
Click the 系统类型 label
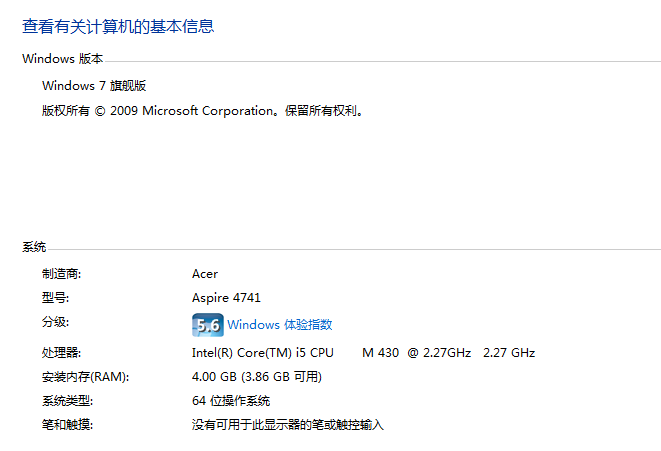point(67,401)
